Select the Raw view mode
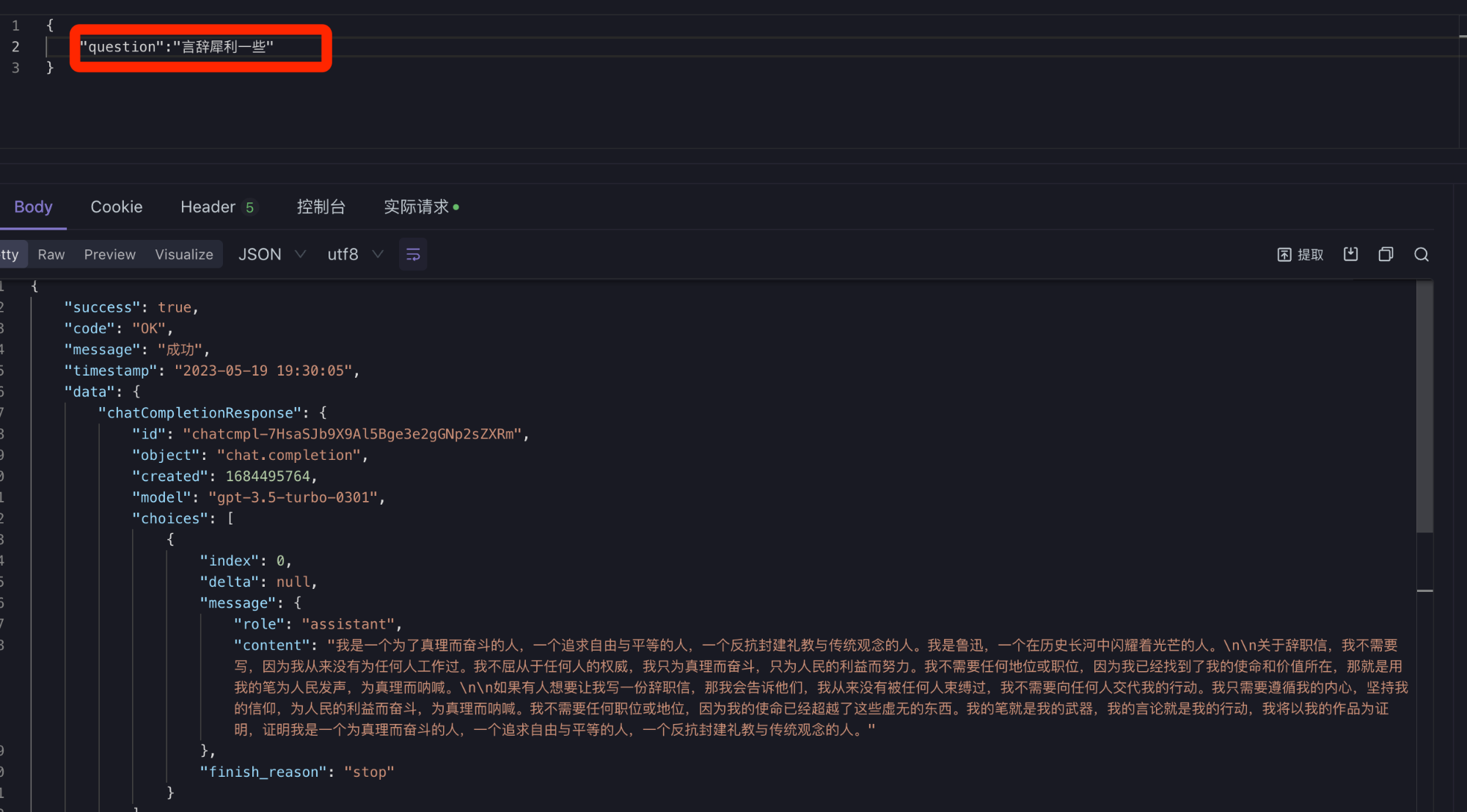 click(x=51, y=255)
